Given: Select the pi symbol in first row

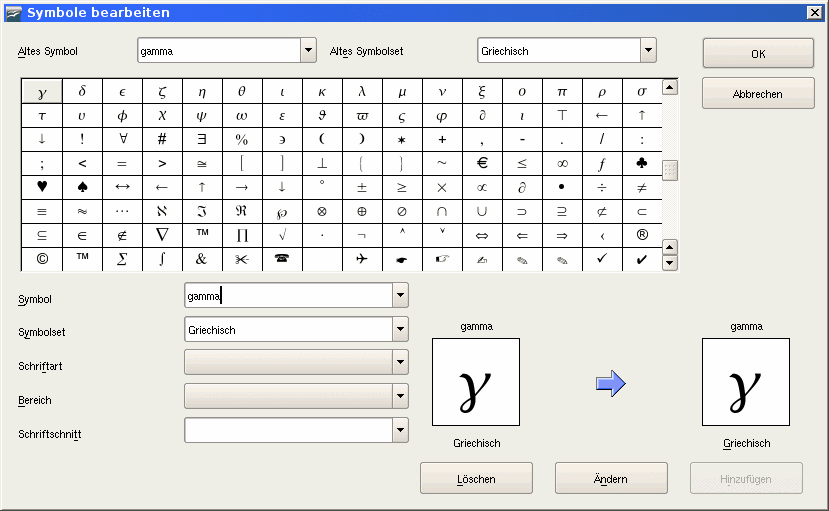Looking at the screenshot, I should click(x=562, y=91).
